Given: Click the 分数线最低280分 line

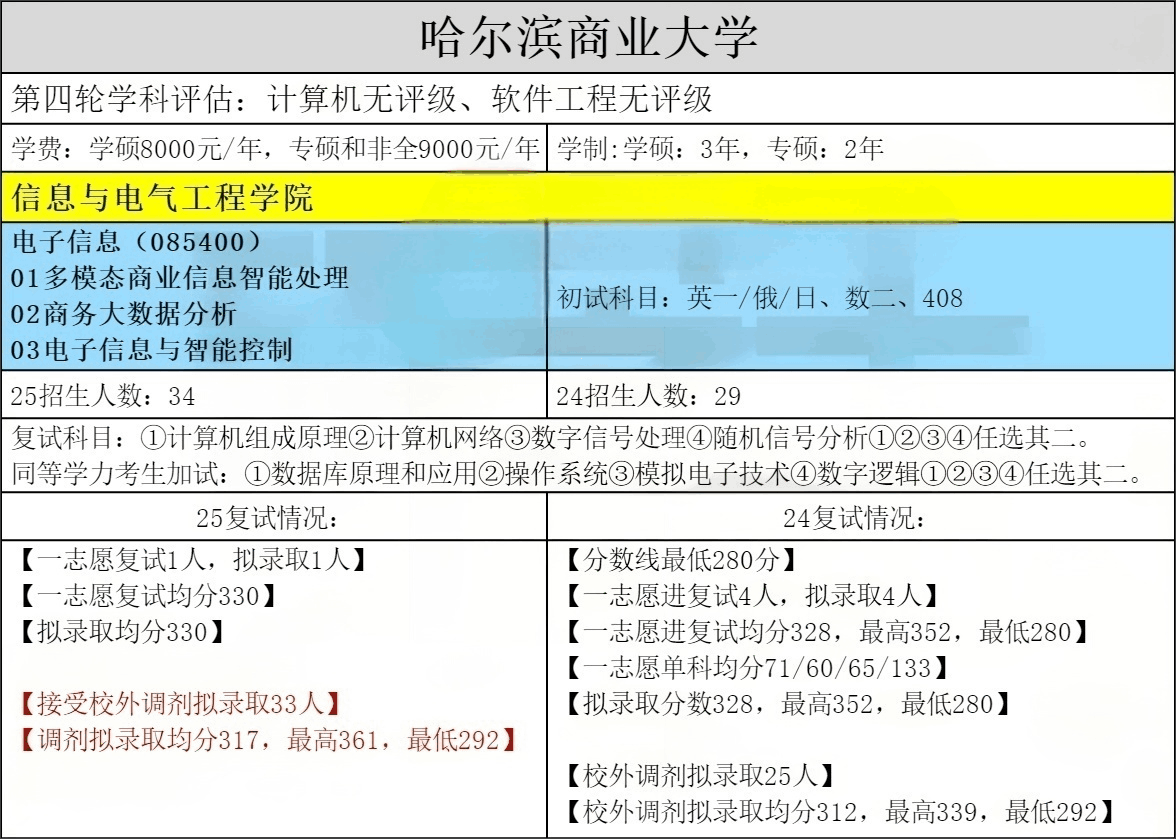Looking at the screenshot, I should click(680, 560).
